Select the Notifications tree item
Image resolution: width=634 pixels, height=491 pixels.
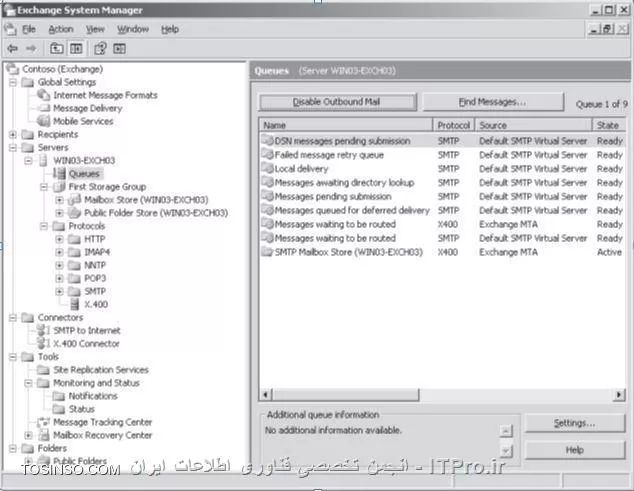click(93, 396)
